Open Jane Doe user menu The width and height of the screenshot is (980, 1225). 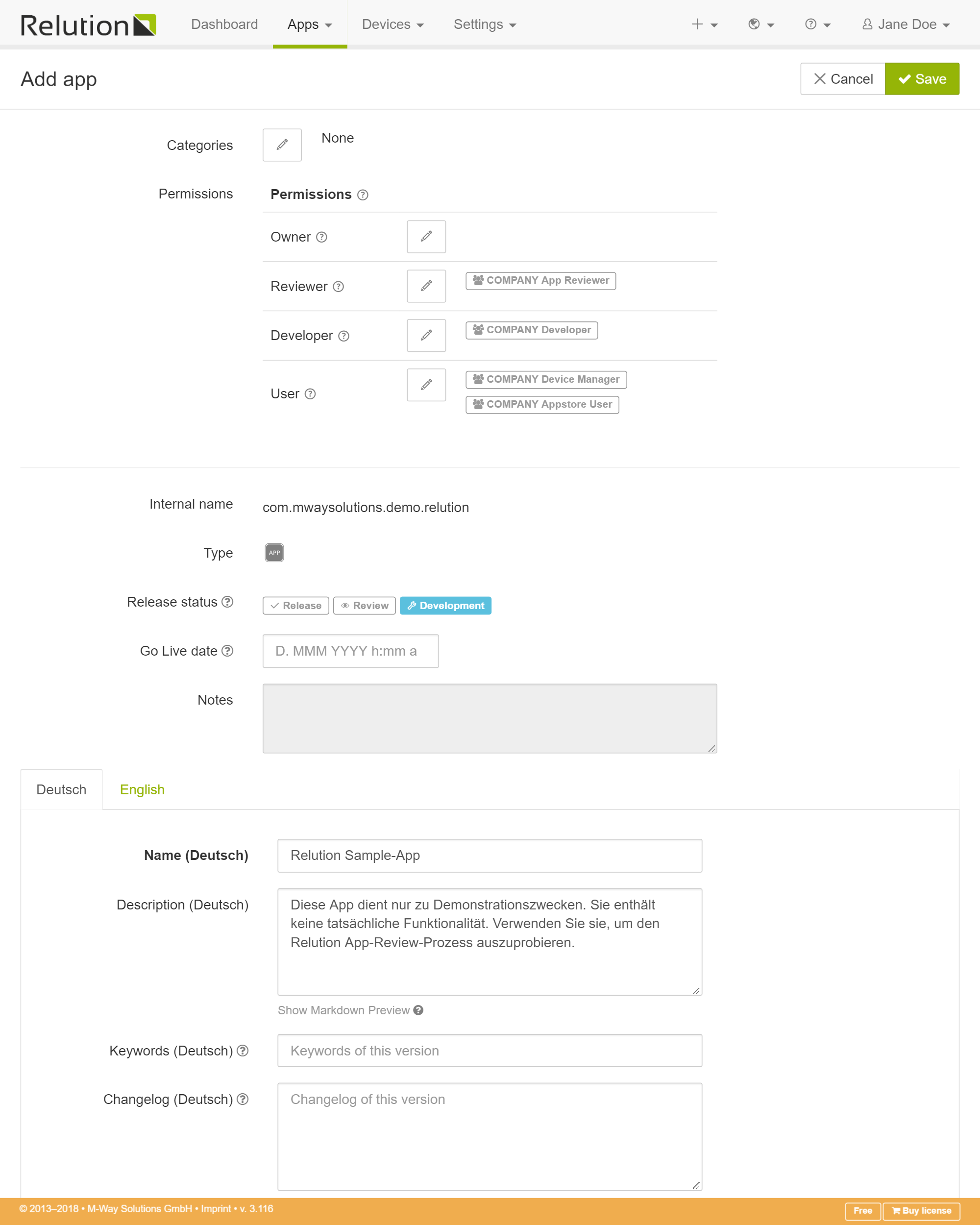(x=906, y=24)
